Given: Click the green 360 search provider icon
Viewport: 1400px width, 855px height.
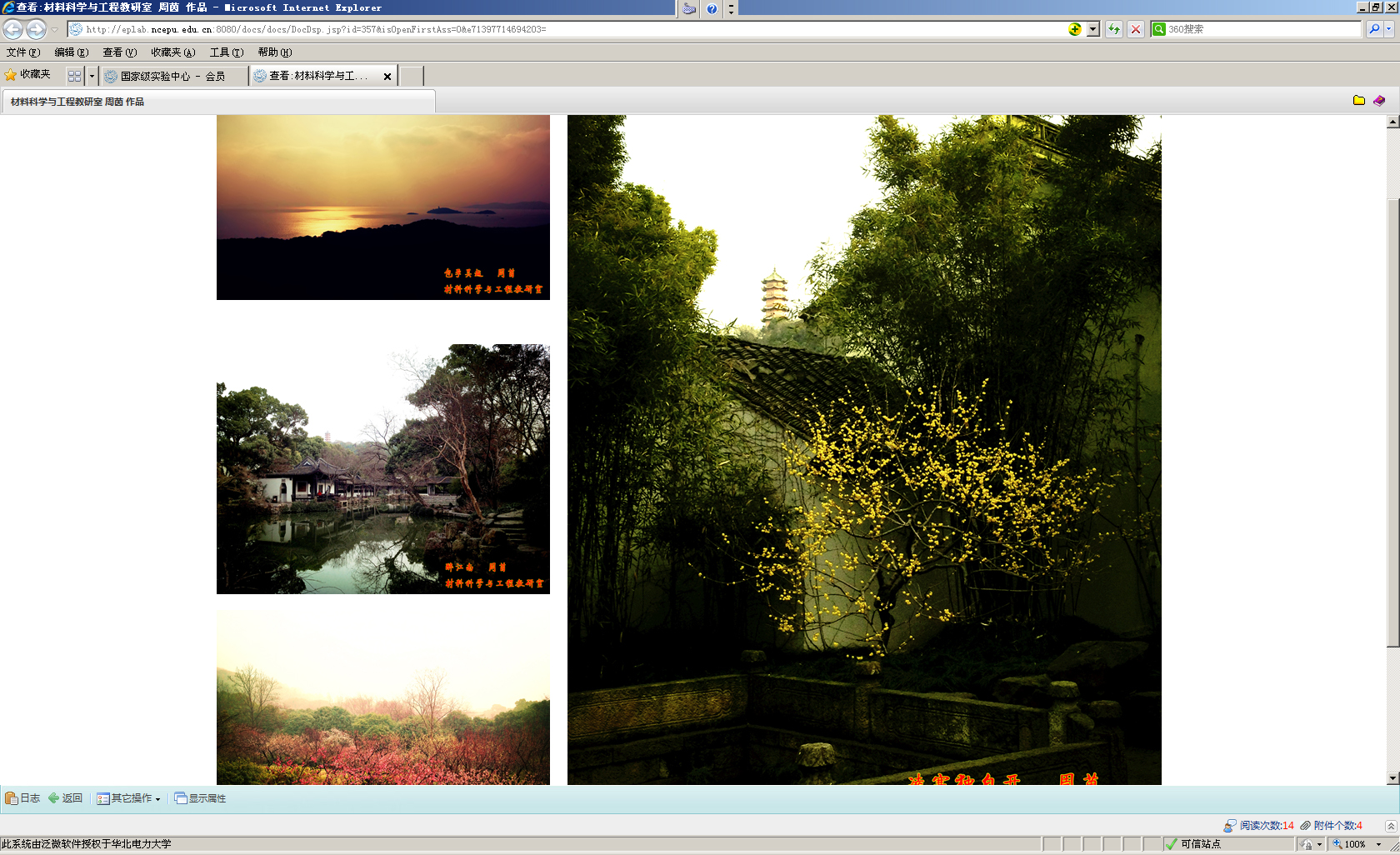Looking at the screenshot, I should 1159,29.
